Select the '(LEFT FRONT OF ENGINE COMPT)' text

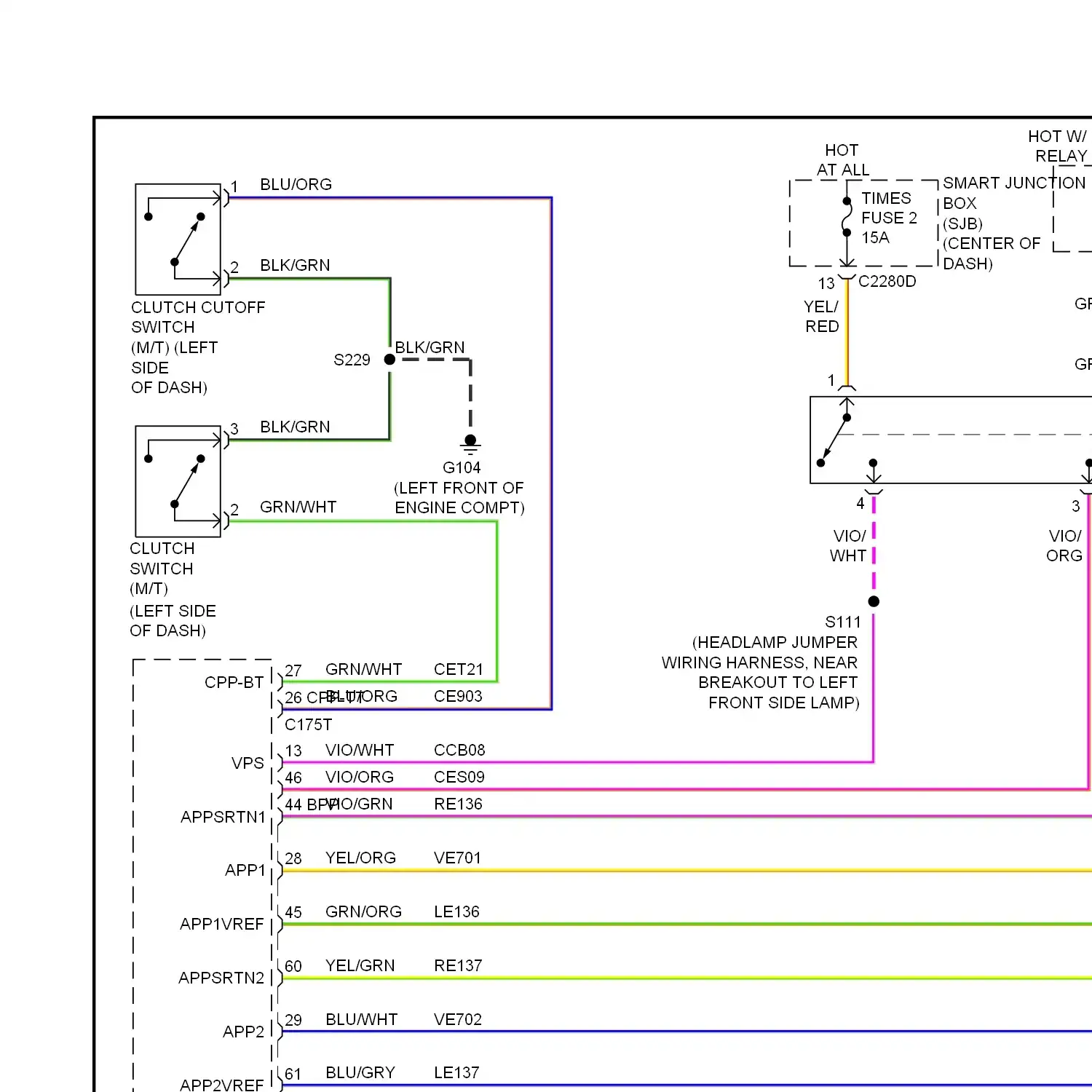coord(459,498)
